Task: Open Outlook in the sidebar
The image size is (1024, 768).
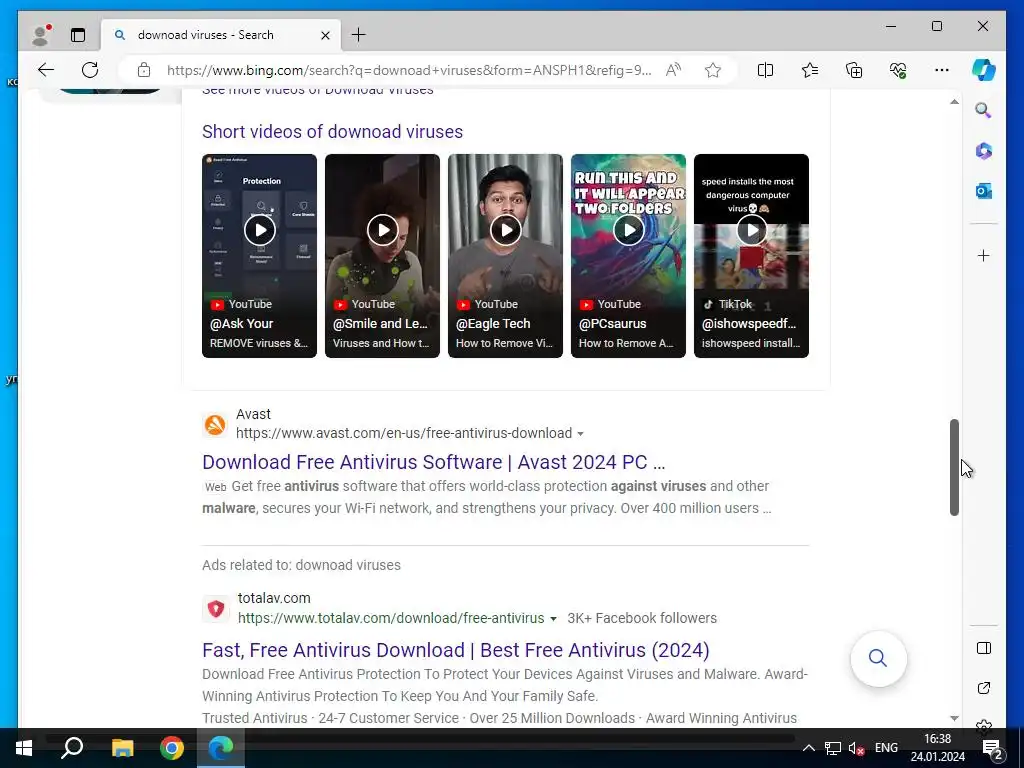Action: point(984,191)
